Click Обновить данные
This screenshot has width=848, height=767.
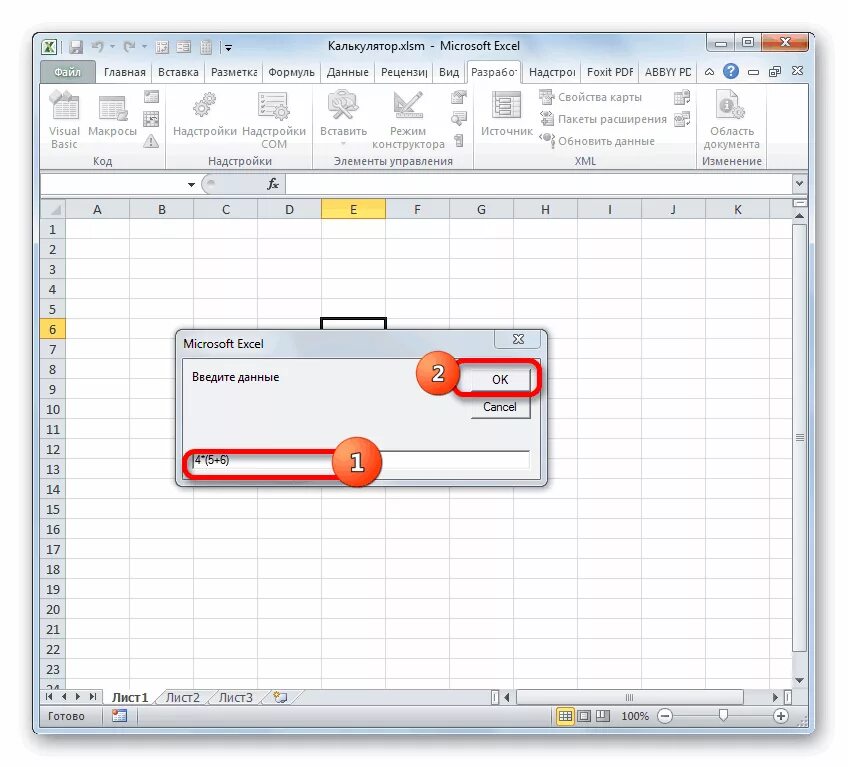click(597, 141)
